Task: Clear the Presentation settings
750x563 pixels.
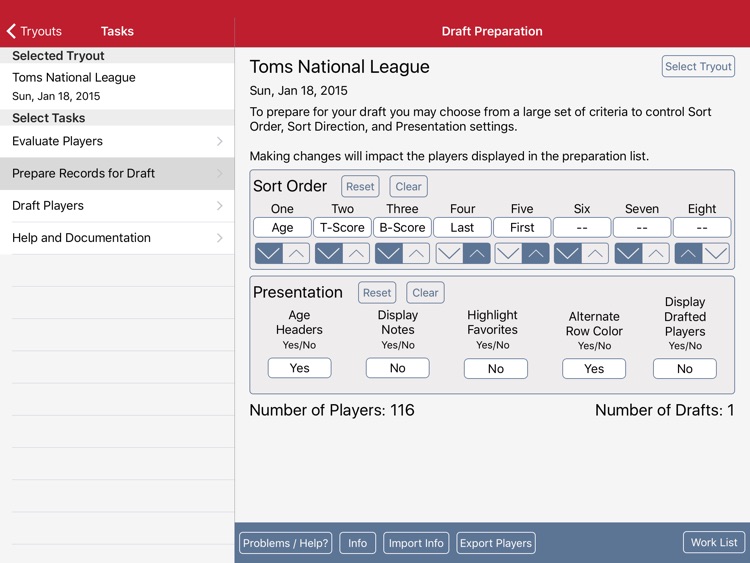Action: tap(425, 293)
